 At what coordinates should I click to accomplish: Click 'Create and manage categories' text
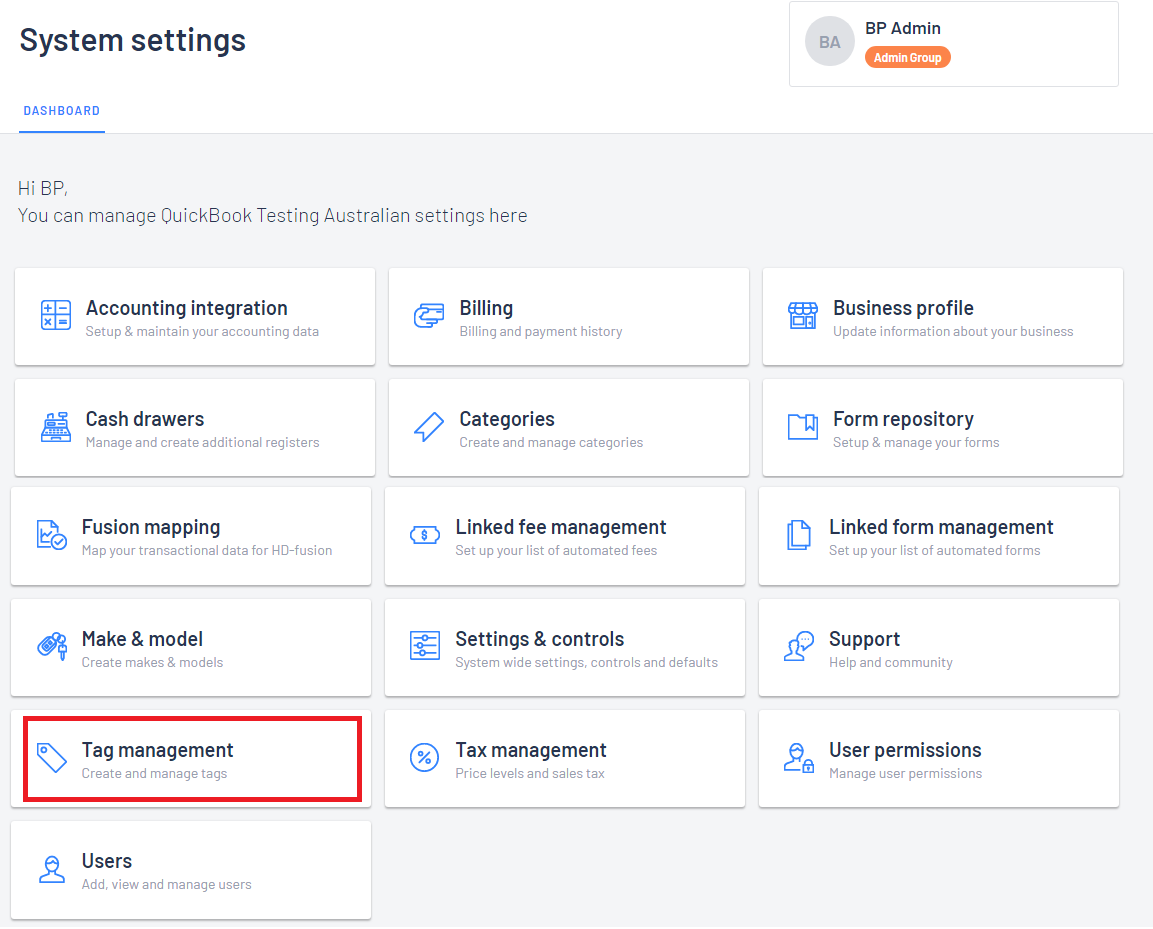click(551, 443)
